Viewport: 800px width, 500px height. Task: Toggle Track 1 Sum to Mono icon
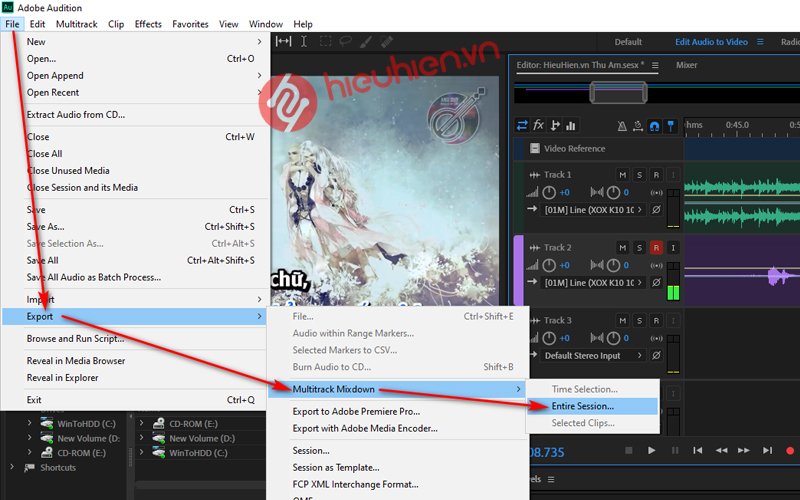click(x=656, y=193)
